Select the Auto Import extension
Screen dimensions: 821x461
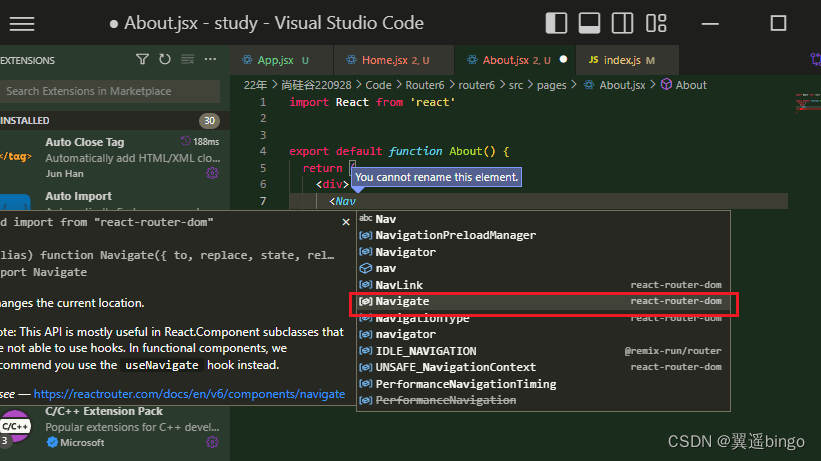[x=115, y=198]
